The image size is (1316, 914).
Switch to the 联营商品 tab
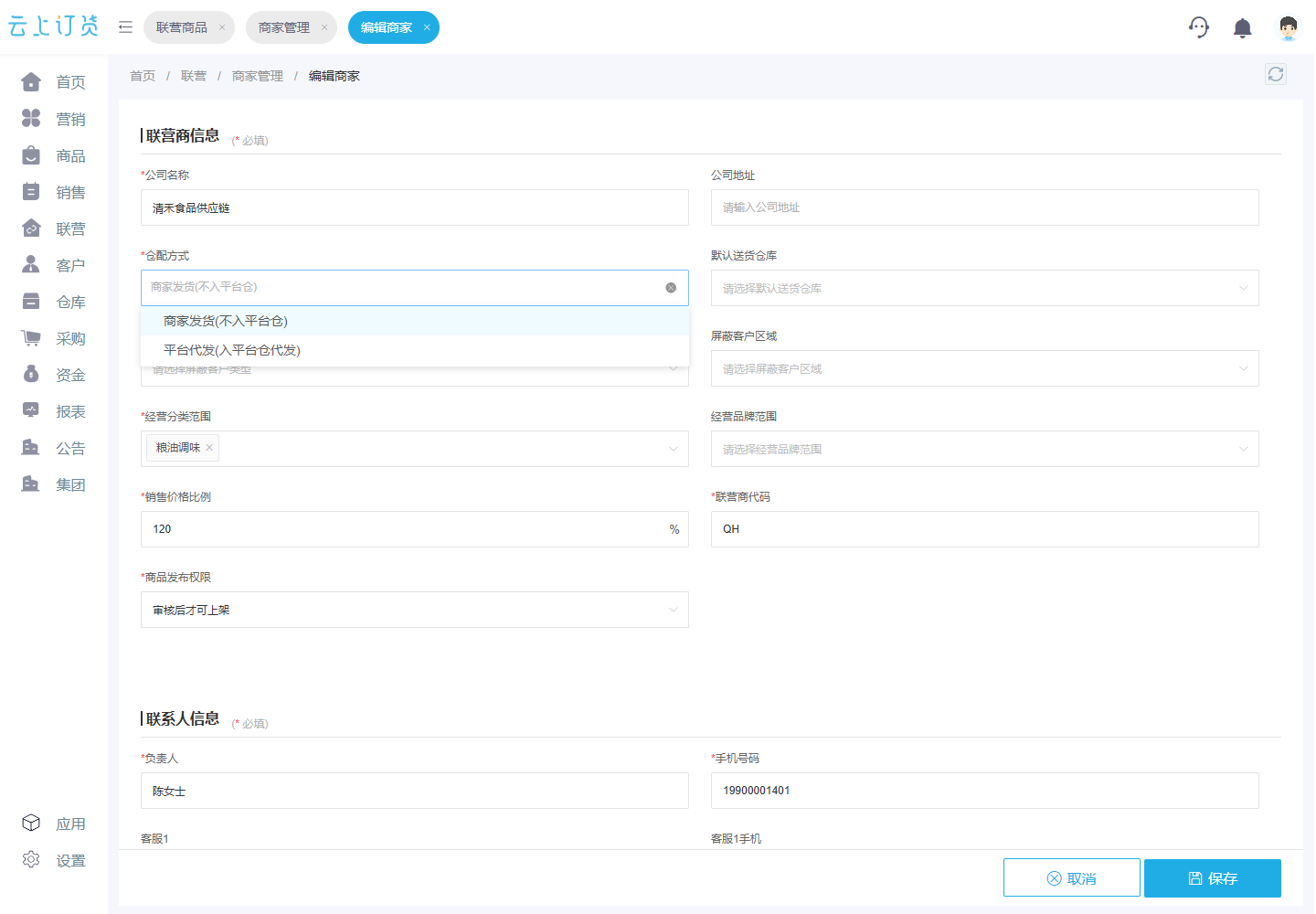click(x=182, y=27)
